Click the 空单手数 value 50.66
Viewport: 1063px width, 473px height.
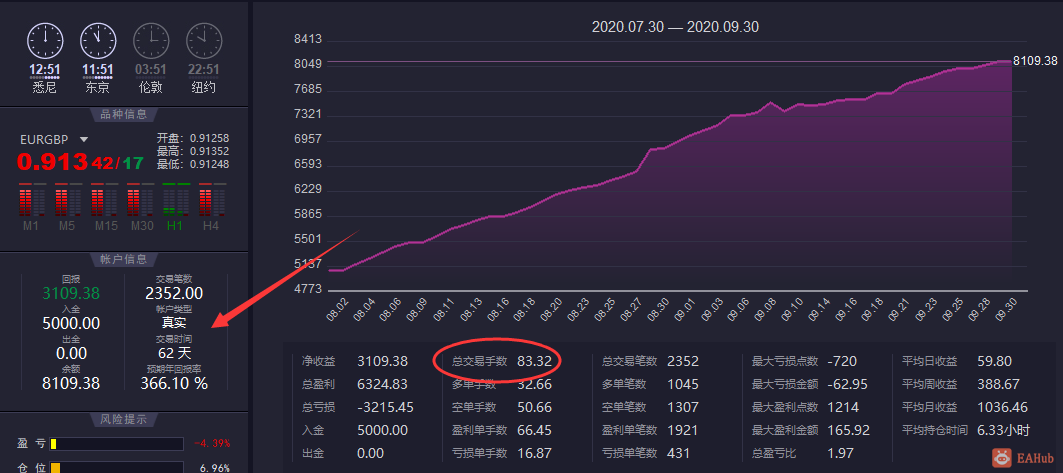click(x=534, y=407)
